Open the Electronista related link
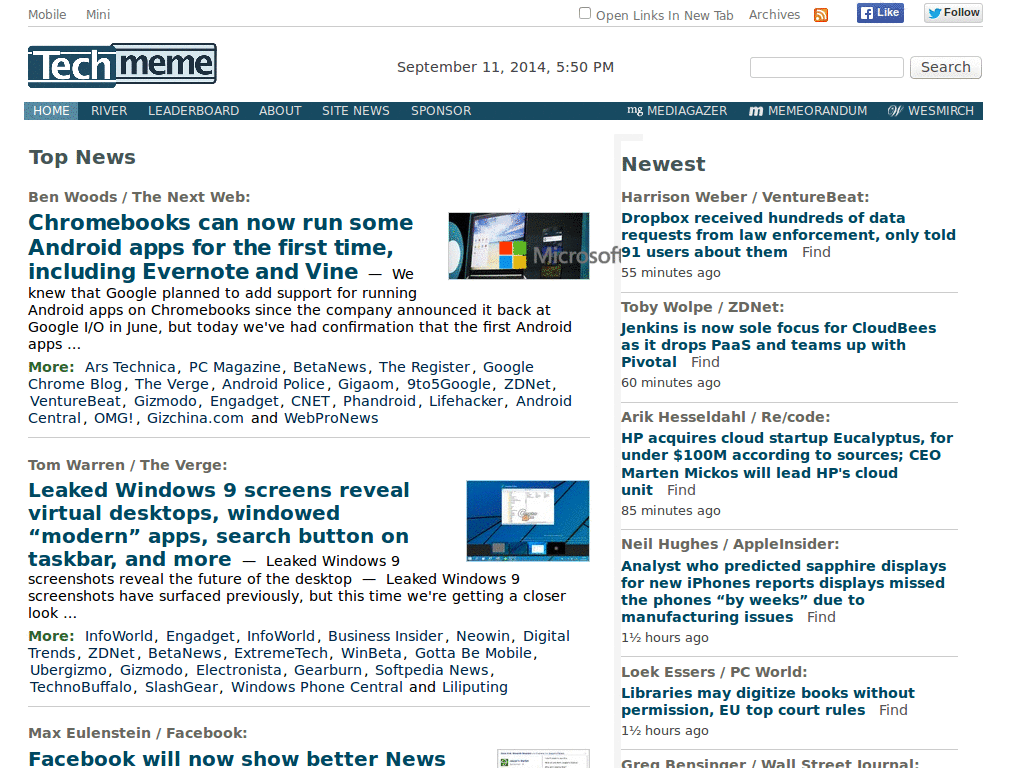The image size is (1024, 768). click(x=239, y=670)
